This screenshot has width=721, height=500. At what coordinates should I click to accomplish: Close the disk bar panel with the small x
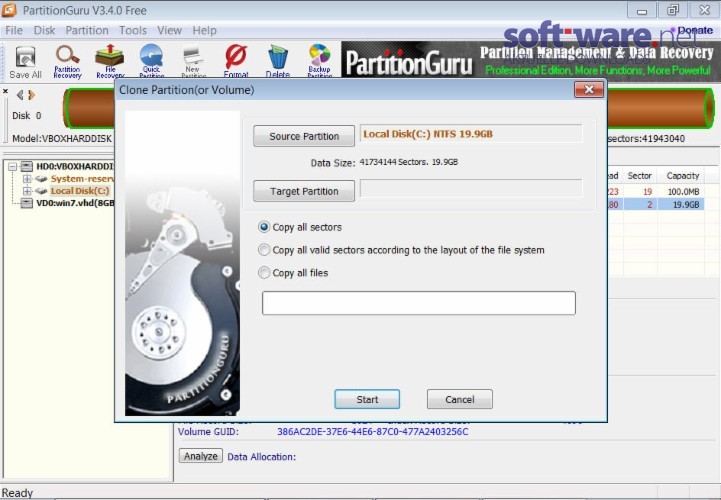pyautogui.click(x=5, y=91)
